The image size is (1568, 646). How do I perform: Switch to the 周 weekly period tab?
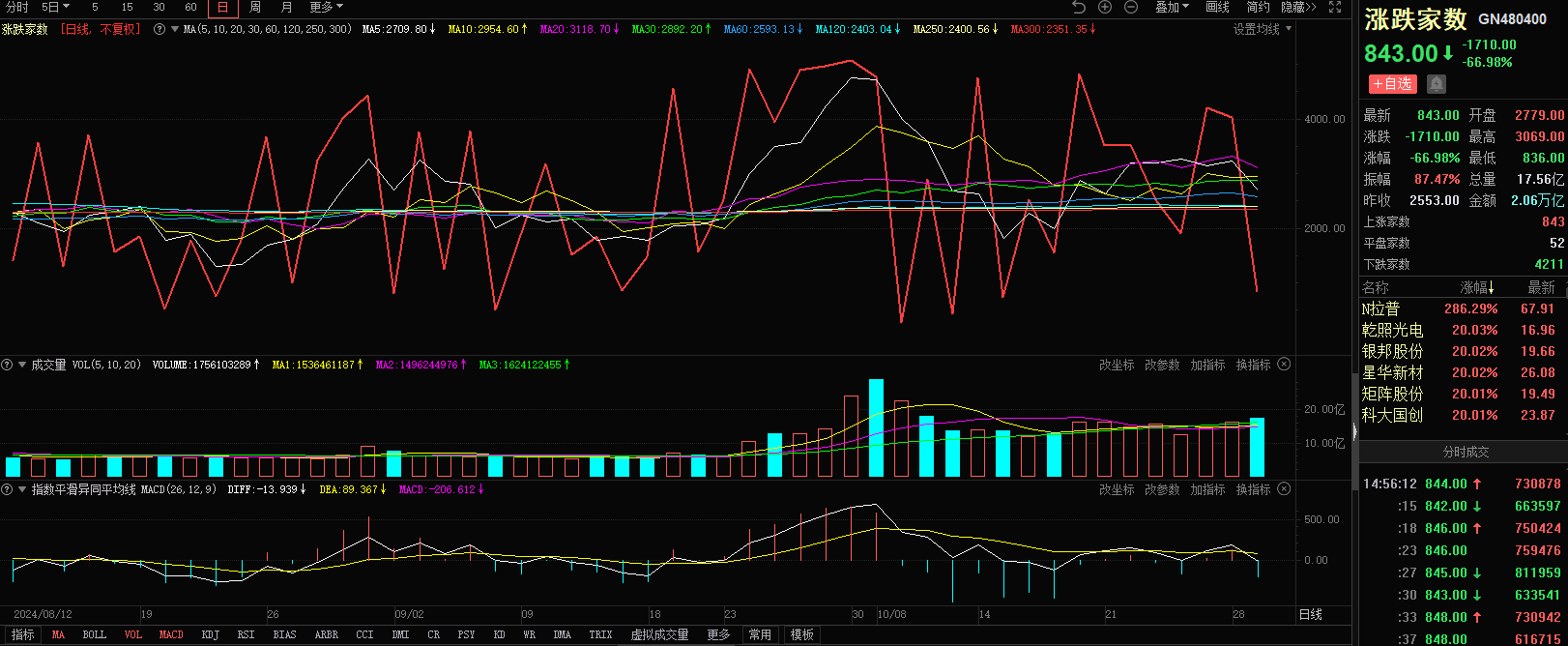point(255,7)
